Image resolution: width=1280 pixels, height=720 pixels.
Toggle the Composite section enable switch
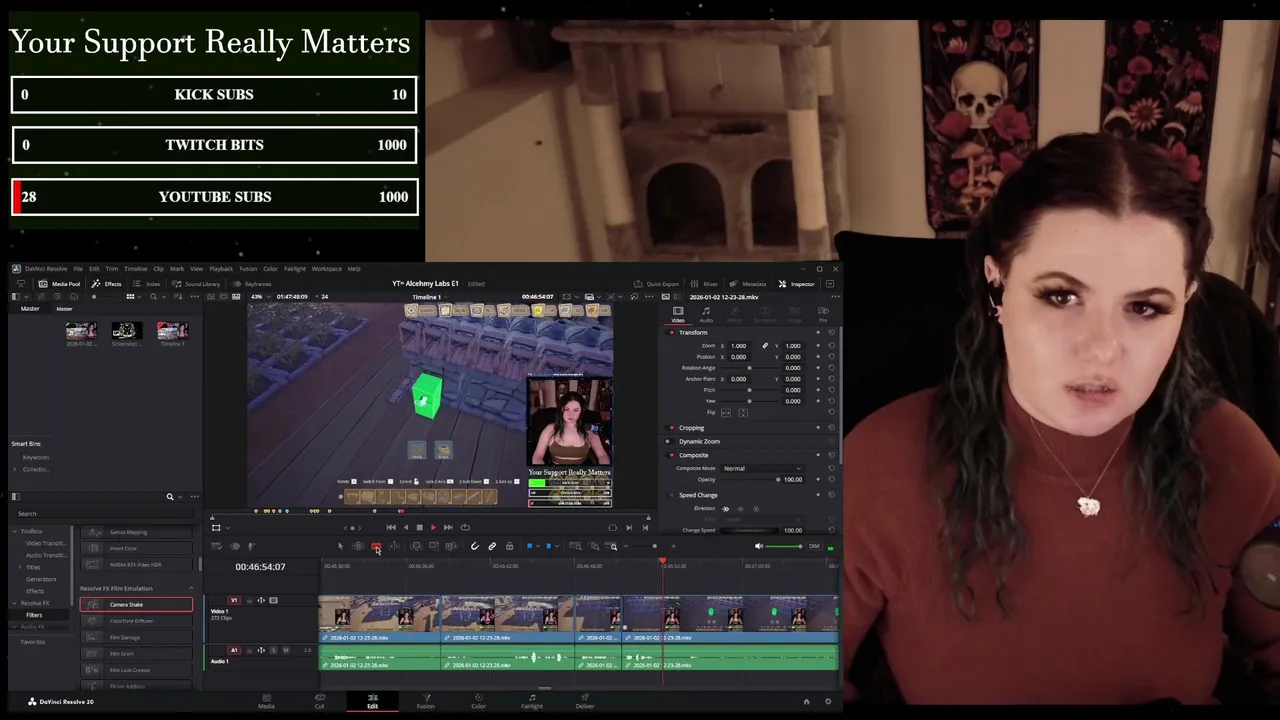(671, 455)
